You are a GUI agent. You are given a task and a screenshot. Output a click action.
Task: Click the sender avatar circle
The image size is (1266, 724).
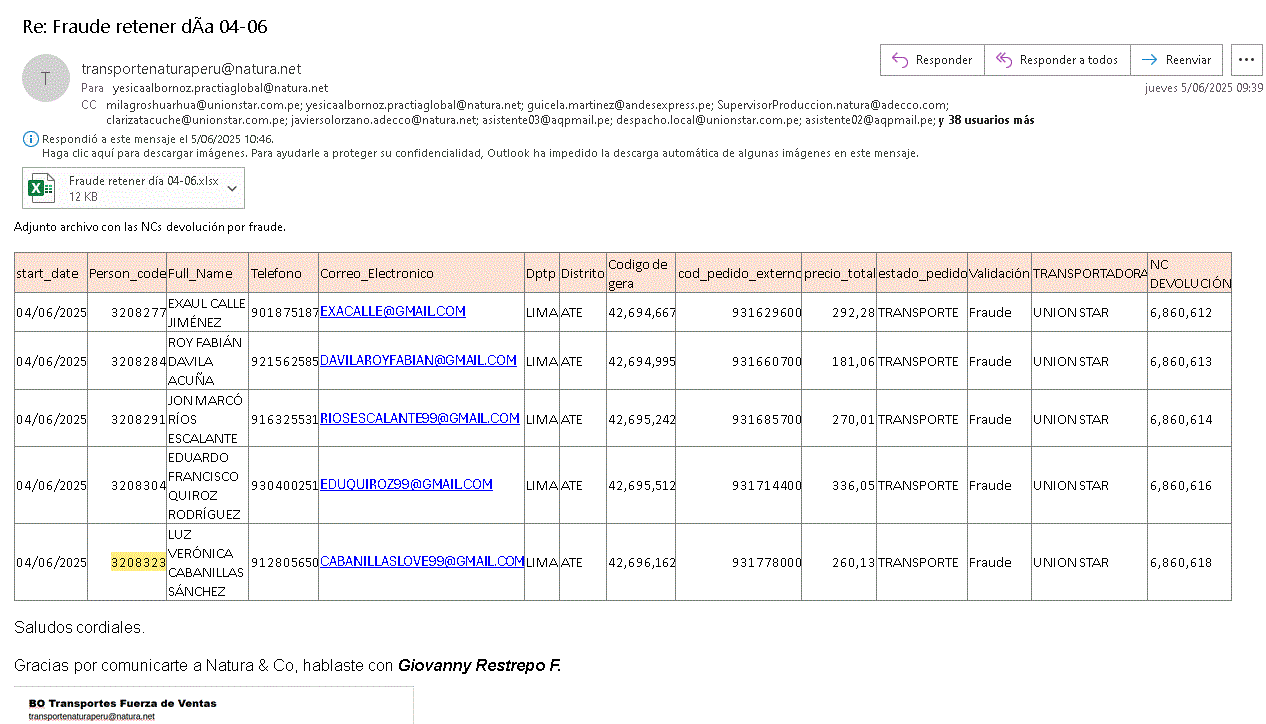click(45, 78)
